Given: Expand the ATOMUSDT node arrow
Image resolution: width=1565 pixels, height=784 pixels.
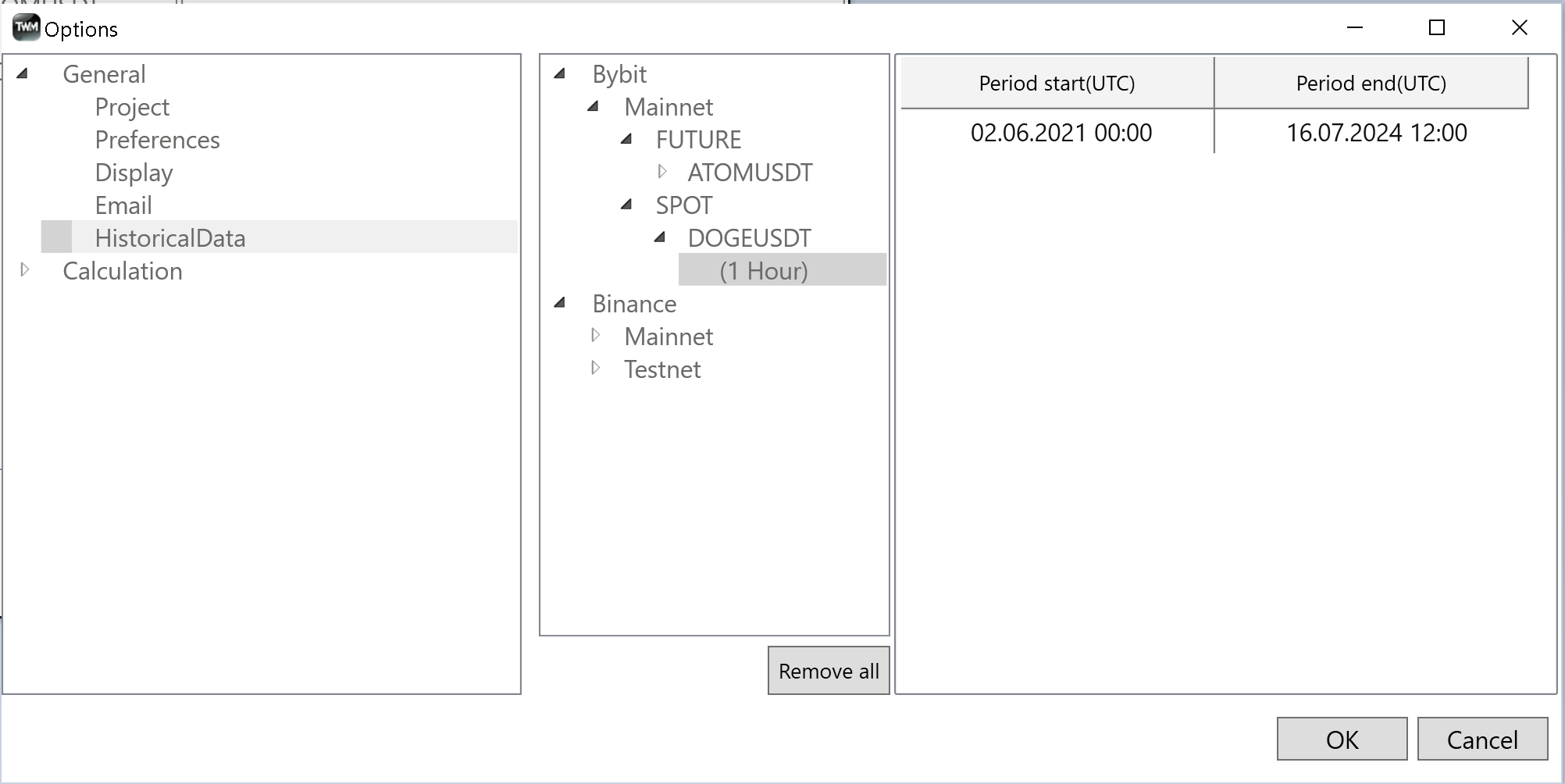Looking at the screenshot, I should (x=662, y=171).
